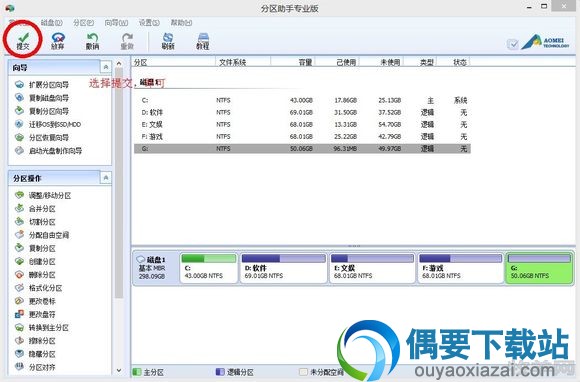Click the sidebar vertical scrollbar thumb
Viewport: 580px width, 382px height.
pos(119,184)
